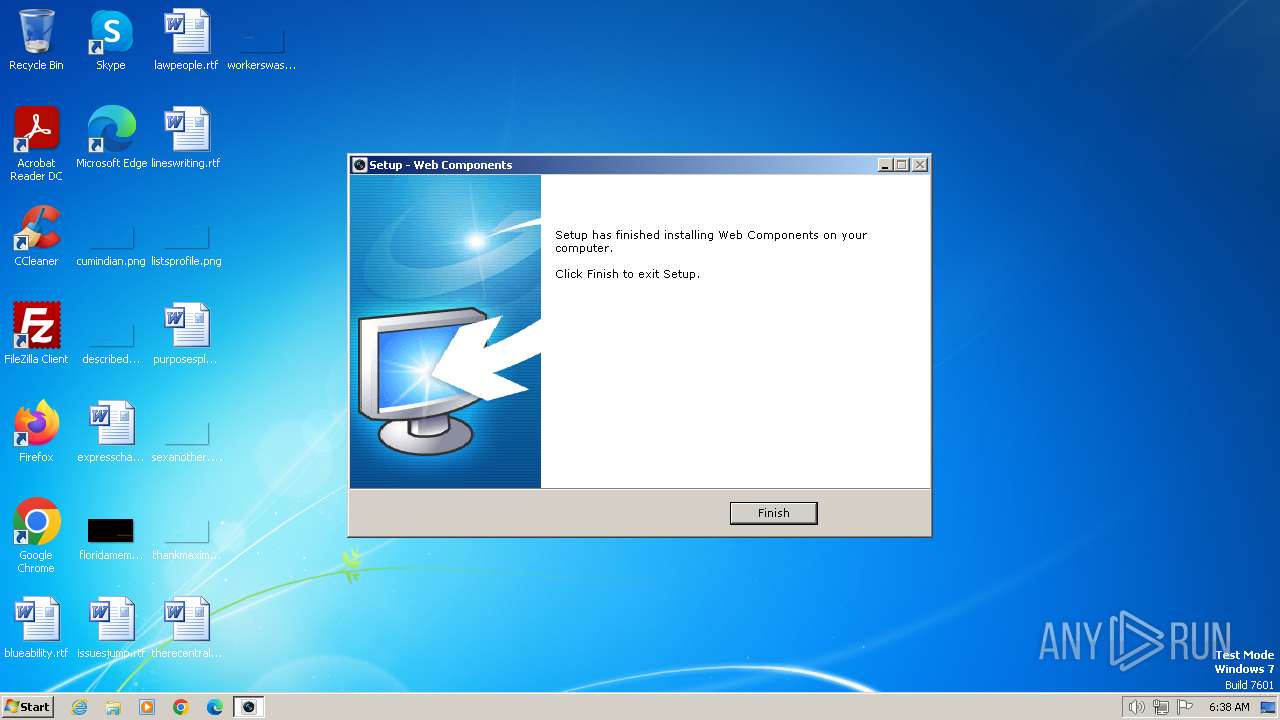This screenshot has width=1280, height=720.
Task: Open Windows Explorer from taskbar
Action: [x=113, y=707]
